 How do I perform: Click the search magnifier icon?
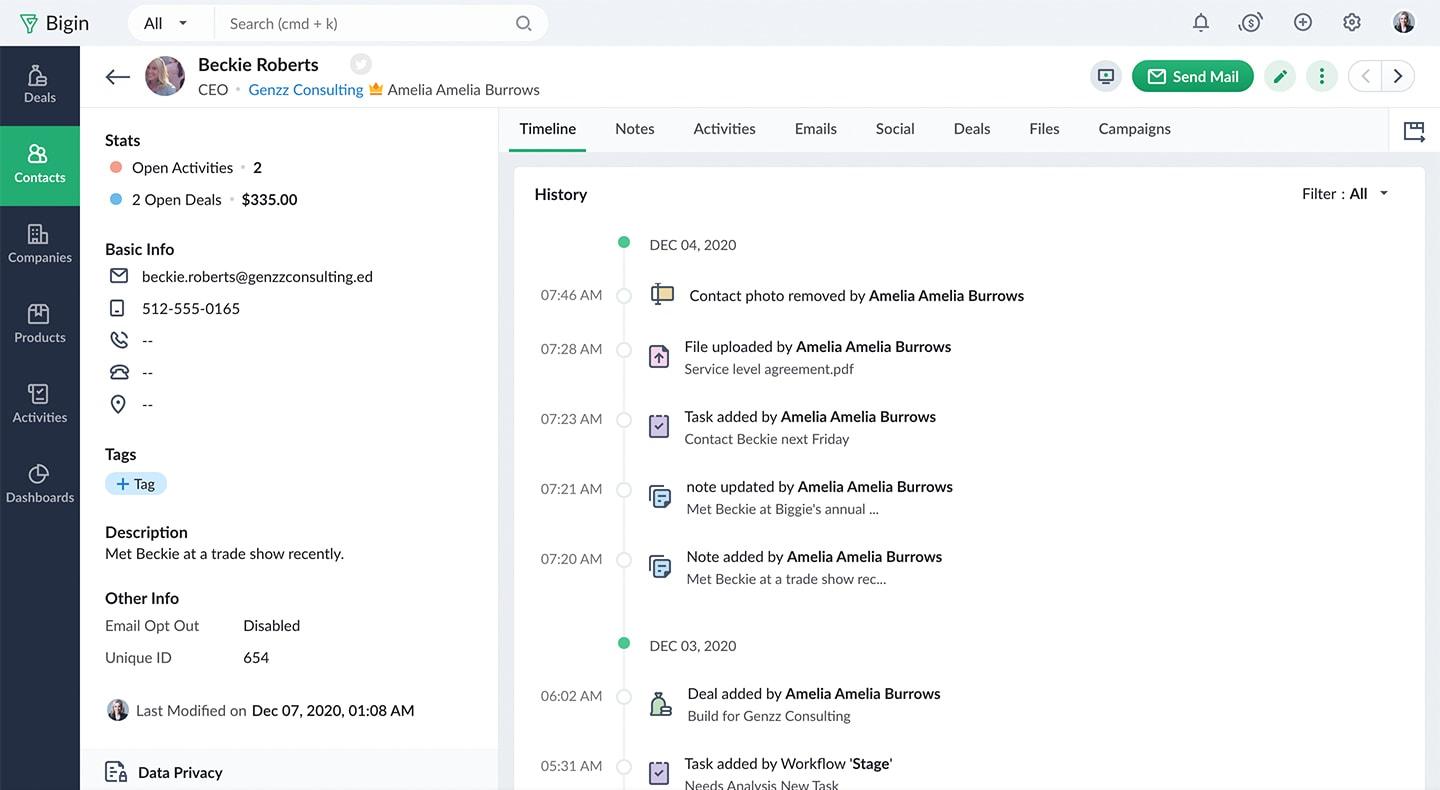[523, 23]
